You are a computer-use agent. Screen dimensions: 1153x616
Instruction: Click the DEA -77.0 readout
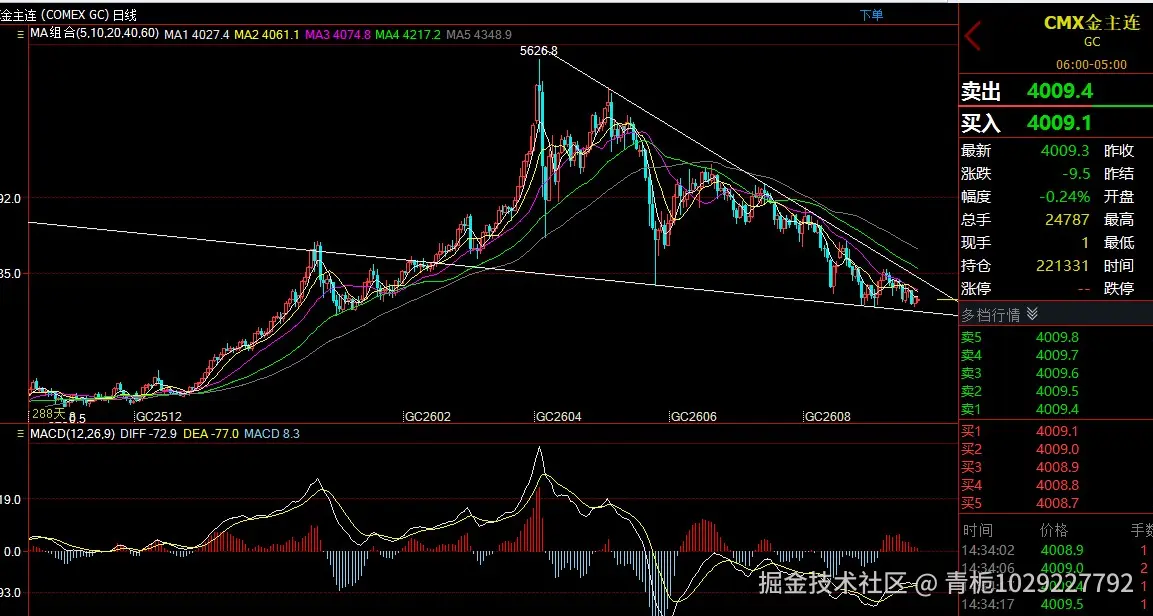211,434
